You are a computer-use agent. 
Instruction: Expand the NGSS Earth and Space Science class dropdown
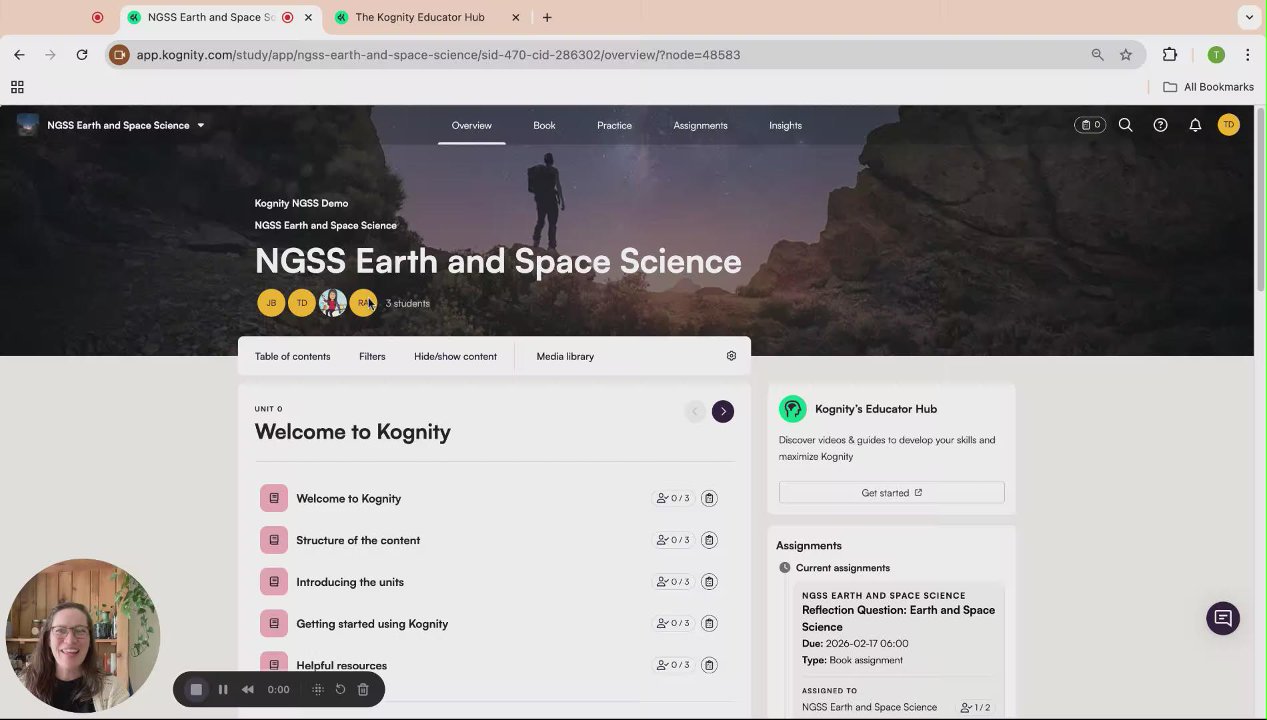pos(200,125)
